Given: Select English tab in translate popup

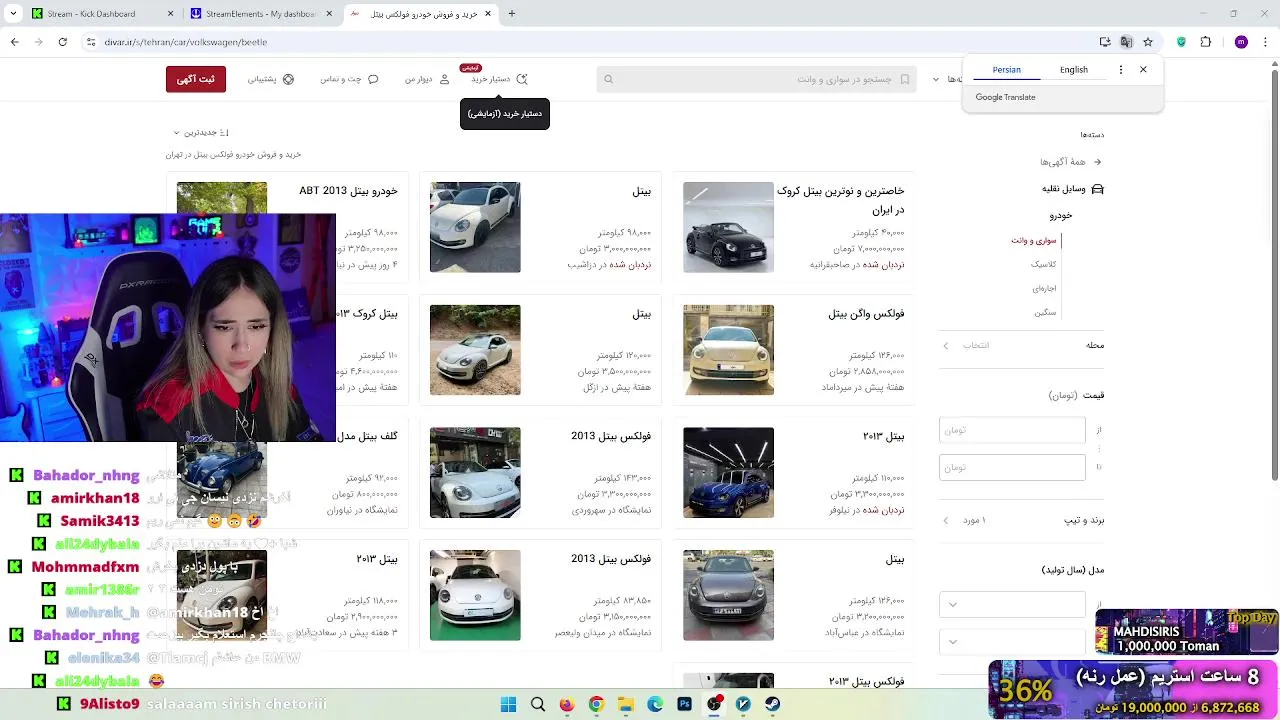Looking at the screenshot, I should pos(1073,70).
